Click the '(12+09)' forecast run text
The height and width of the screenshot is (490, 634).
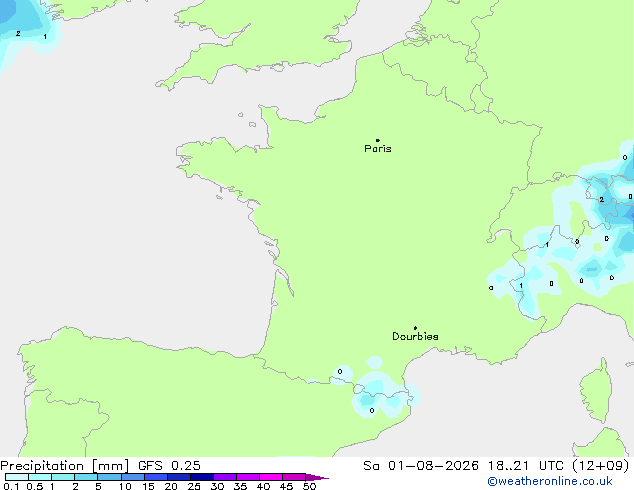pos(600,466)
